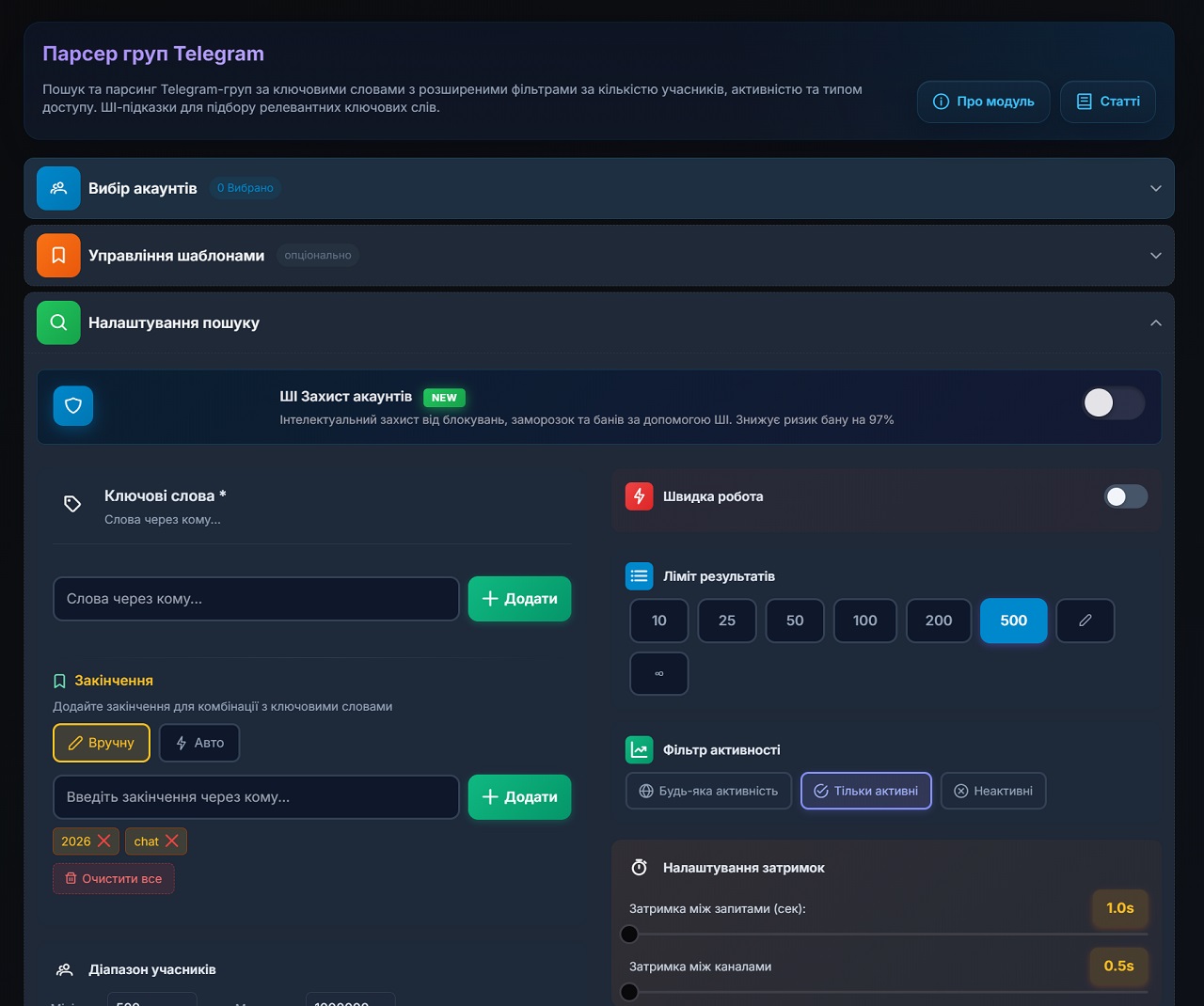Screen dimensions: 1204x1006
Task: Click the blue shield icon for ШІ Захист
Action: (73, 406)
